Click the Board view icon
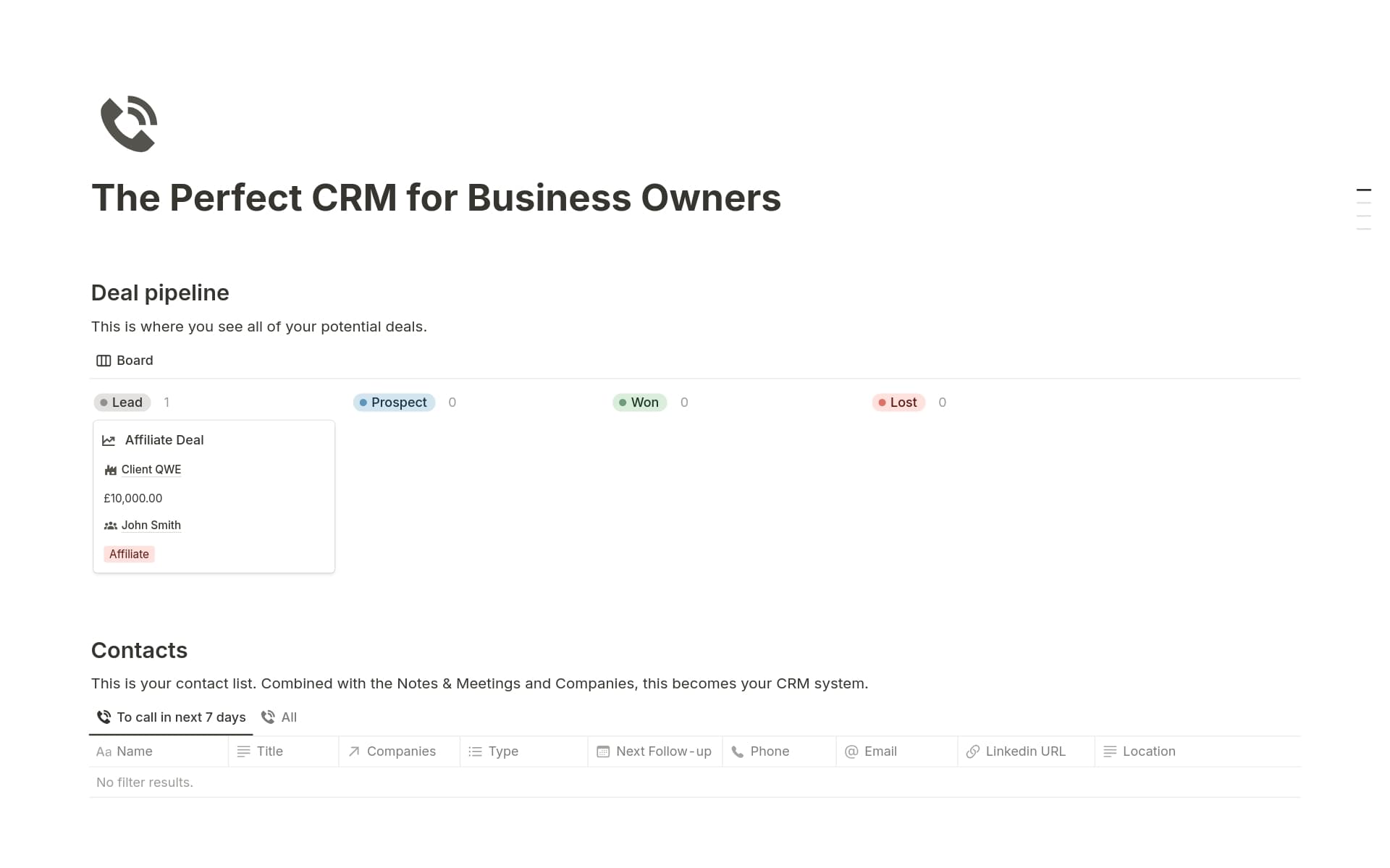Image resolution: width=1390 pixels, height=868 pixels. click(x=104, y=361)
